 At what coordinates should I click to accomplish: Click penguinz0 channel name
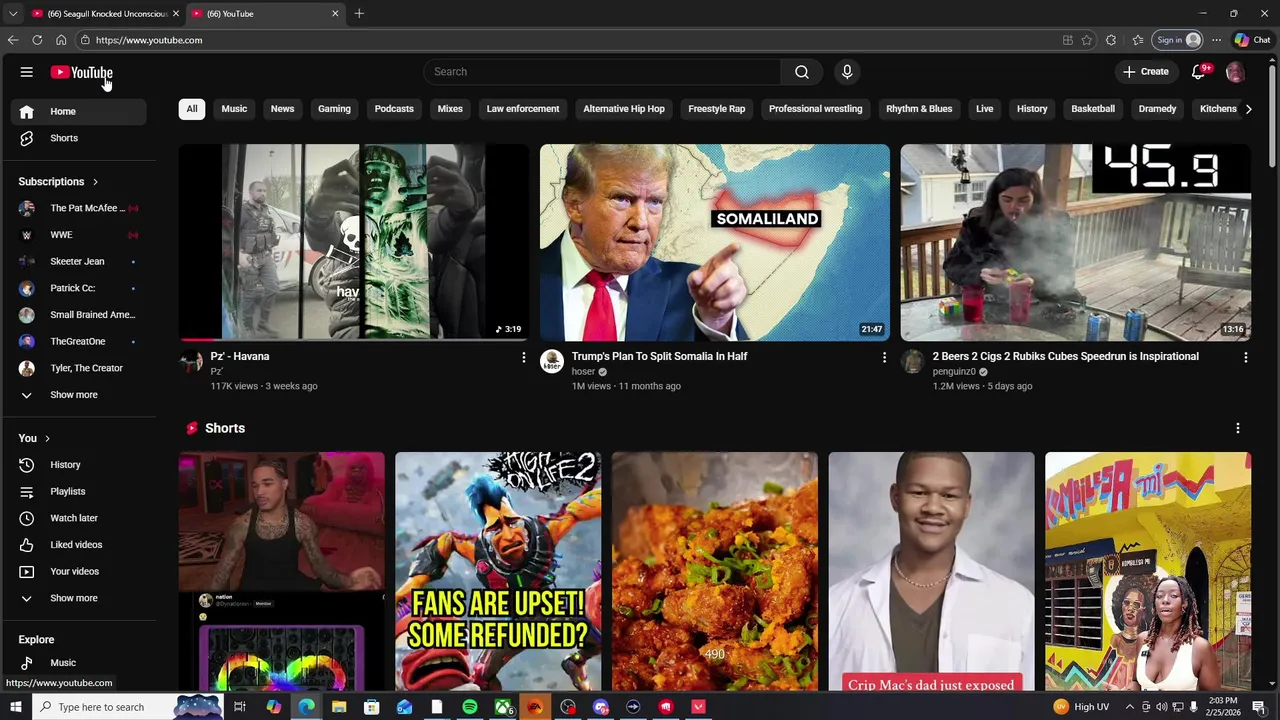click(954, 372)
